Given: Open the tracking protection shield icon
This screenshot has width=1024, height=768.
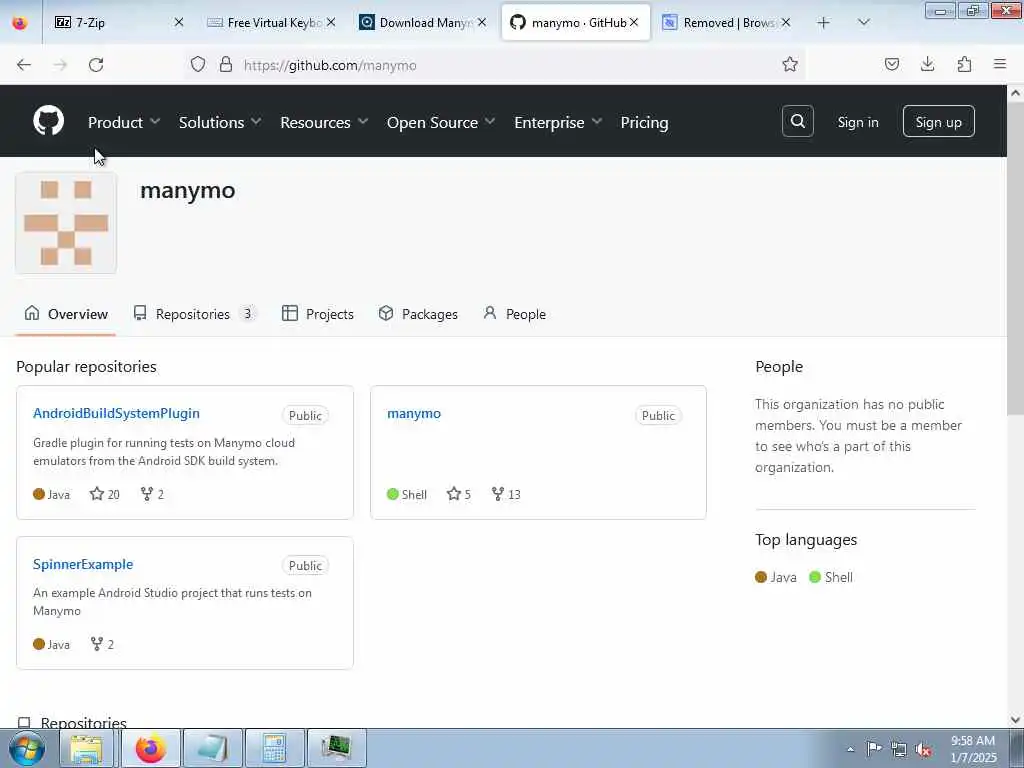Looking at the screenshot, I should tap(198, 64).
